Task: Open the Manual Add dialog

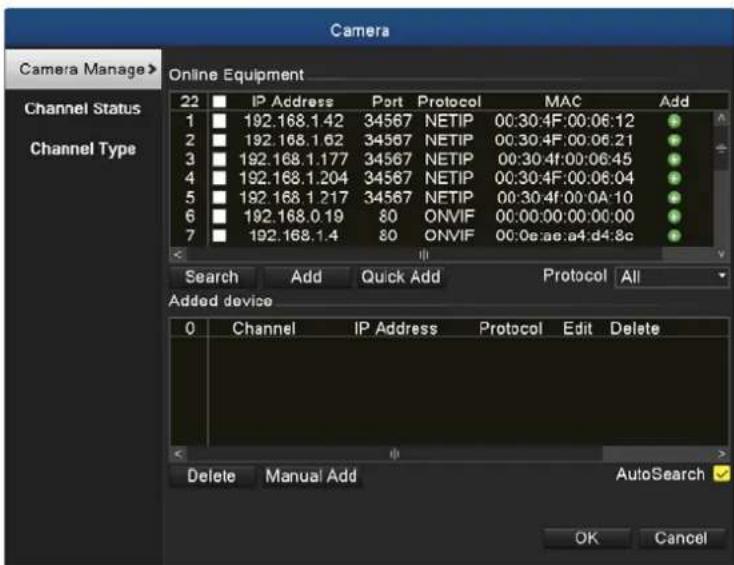Action: point(311,477)
